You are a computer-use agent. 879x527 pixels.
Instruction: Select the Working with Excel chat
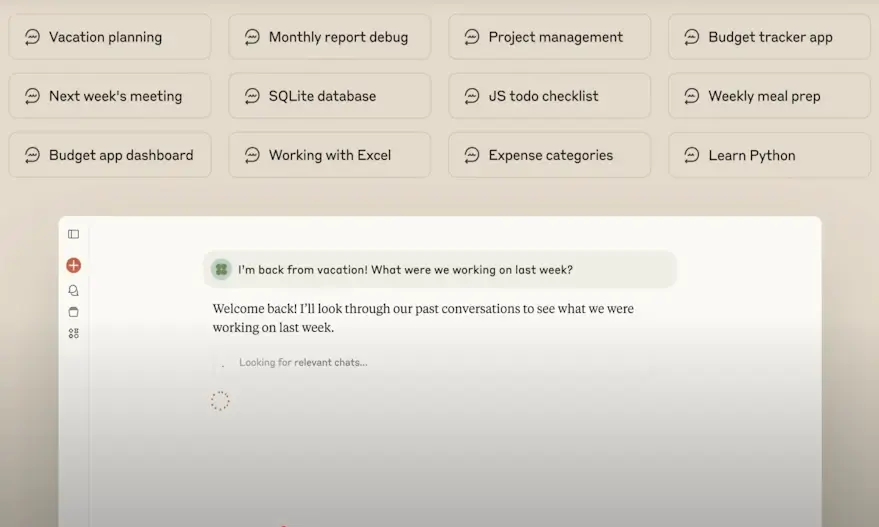[330, 155]
